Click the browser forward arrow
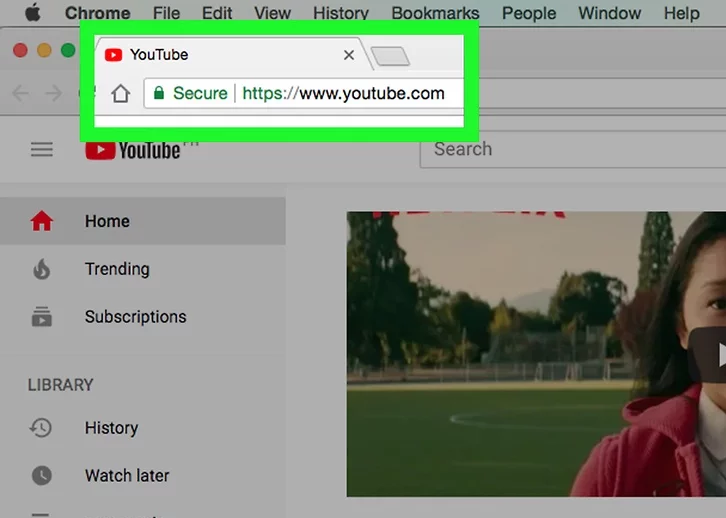Viewport: 726px width, 518px height. 53,93
